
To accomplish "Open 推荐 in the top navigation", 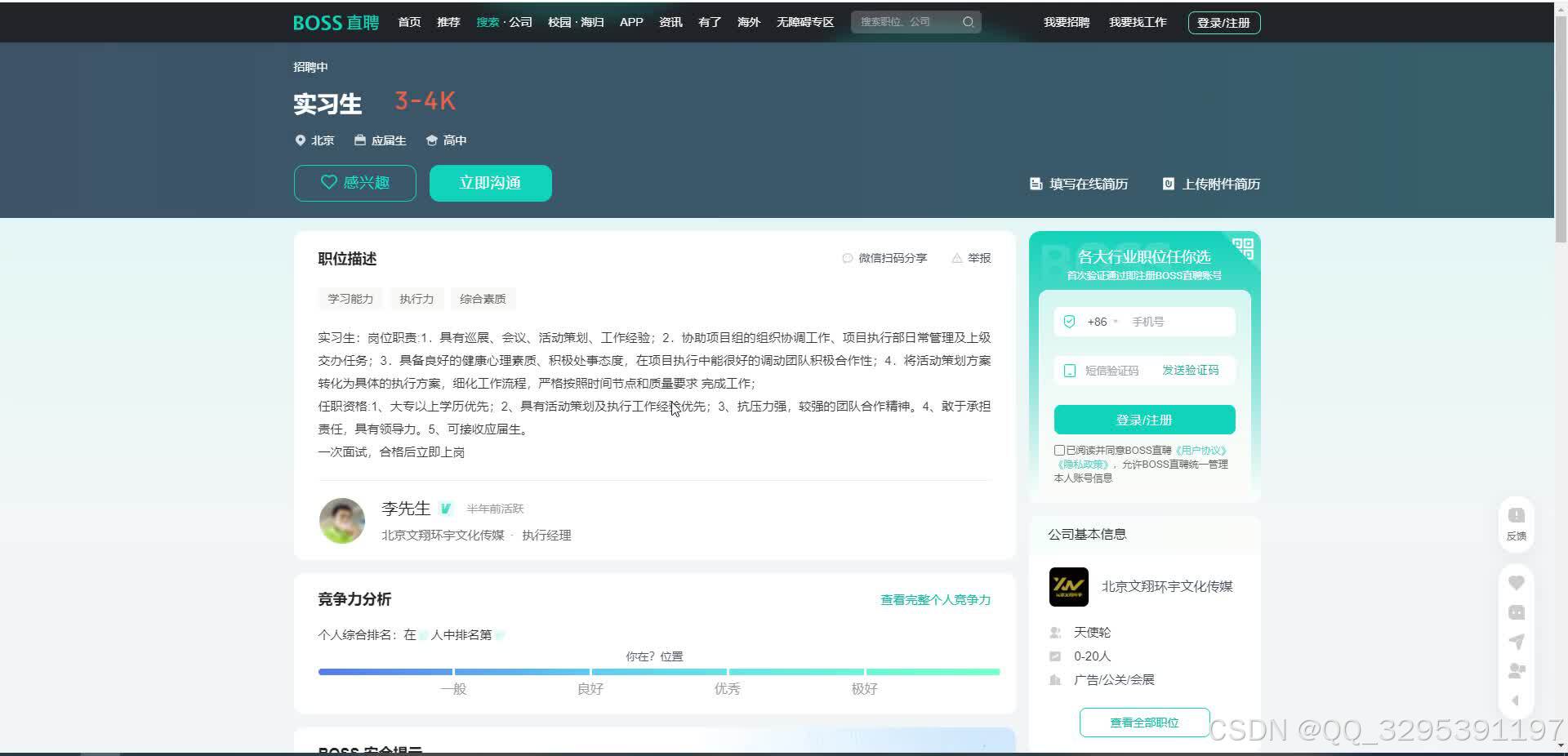I will tap(448, 22).
